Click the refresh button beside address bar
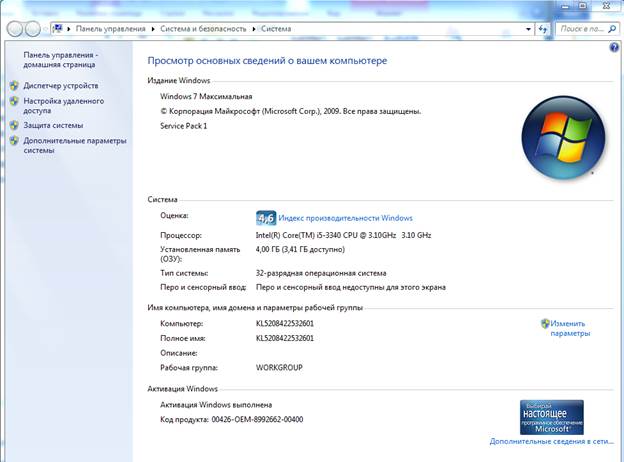The image size is (624, 462). tap(543, 29)
